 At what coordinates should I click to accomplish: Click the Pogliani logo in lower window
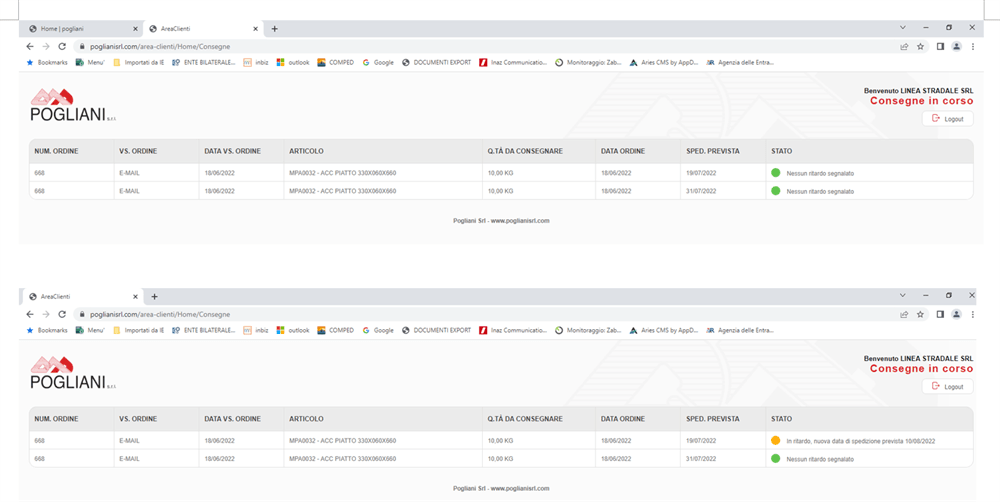point(73,373)
